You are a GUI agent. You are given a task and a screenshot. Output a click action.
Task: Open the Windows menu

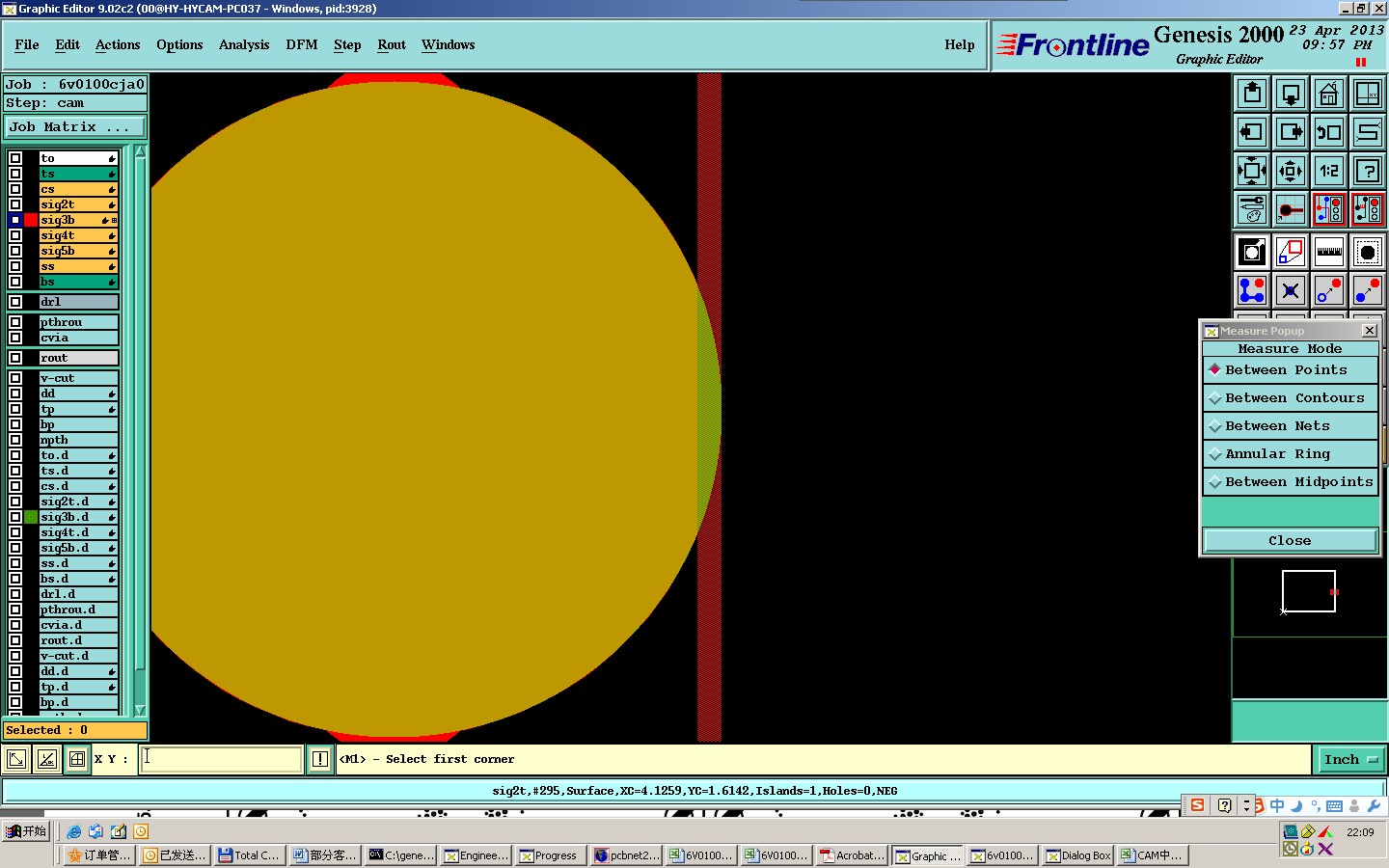click(449, 44)
